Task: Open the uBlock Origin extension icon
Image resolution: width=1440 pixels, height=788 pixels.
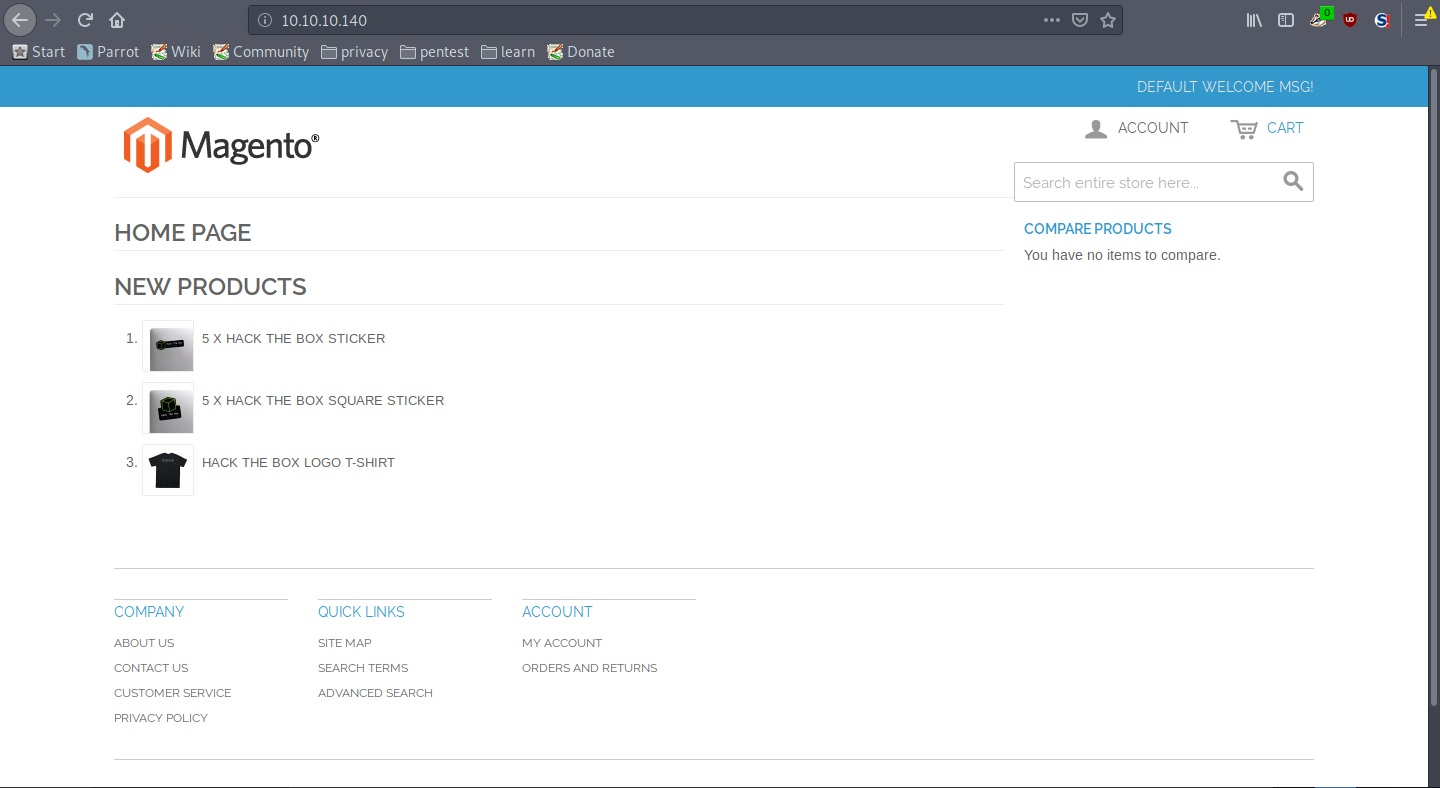Action: click(x=1350, y=20)
